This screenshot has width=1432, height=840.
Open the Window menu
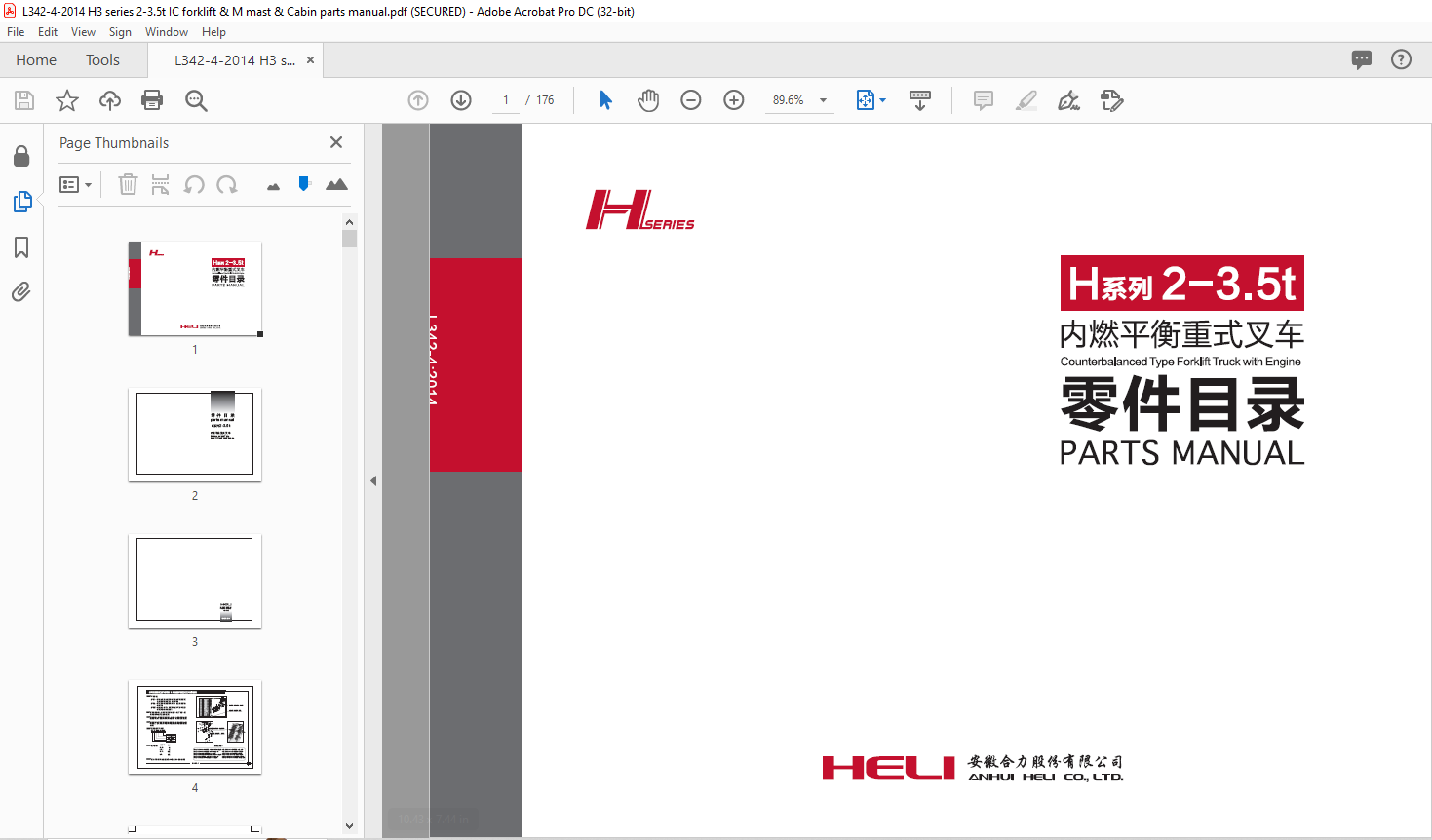point(167,32)
